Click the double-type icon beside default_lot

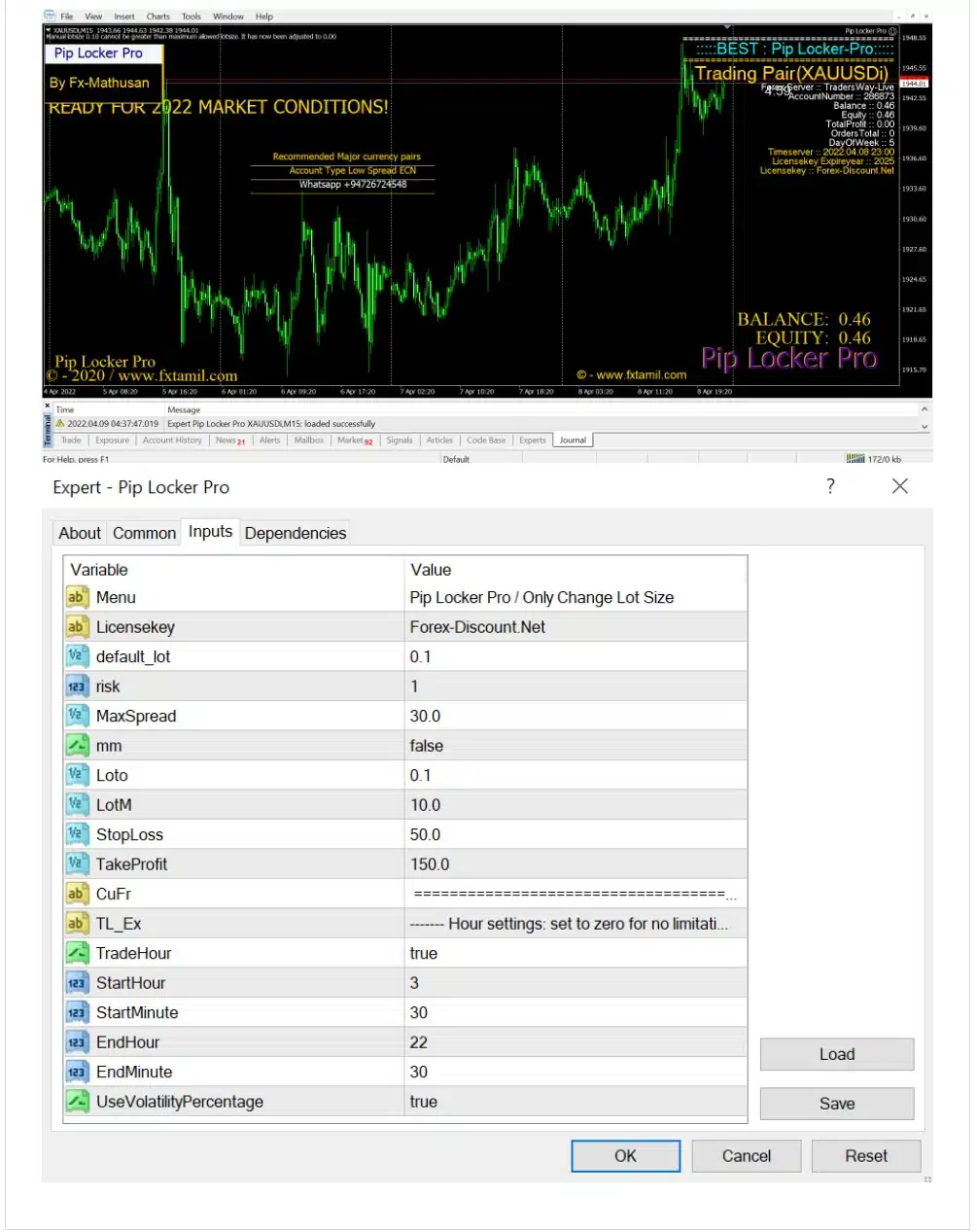pyautogui.click(x=76, y=656)
